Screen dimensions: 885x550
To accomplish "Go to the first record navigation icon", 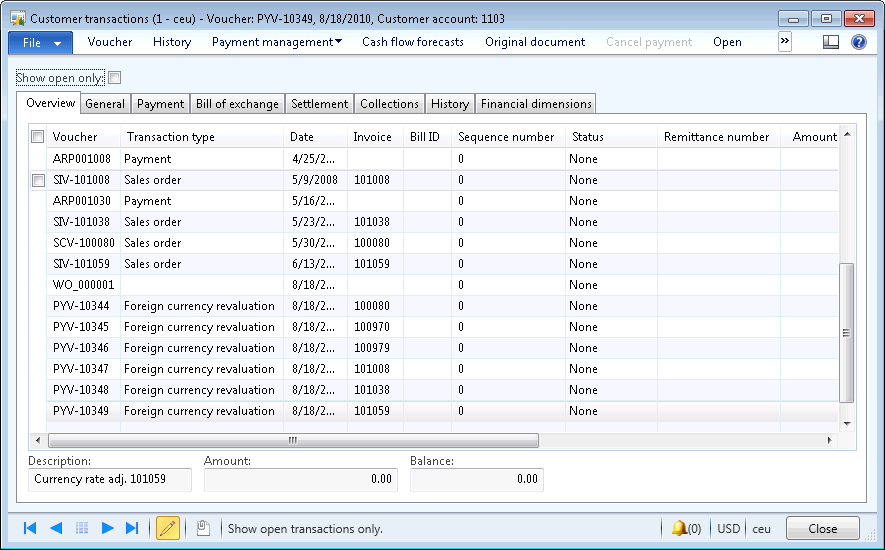I will (x=30, y=528).
